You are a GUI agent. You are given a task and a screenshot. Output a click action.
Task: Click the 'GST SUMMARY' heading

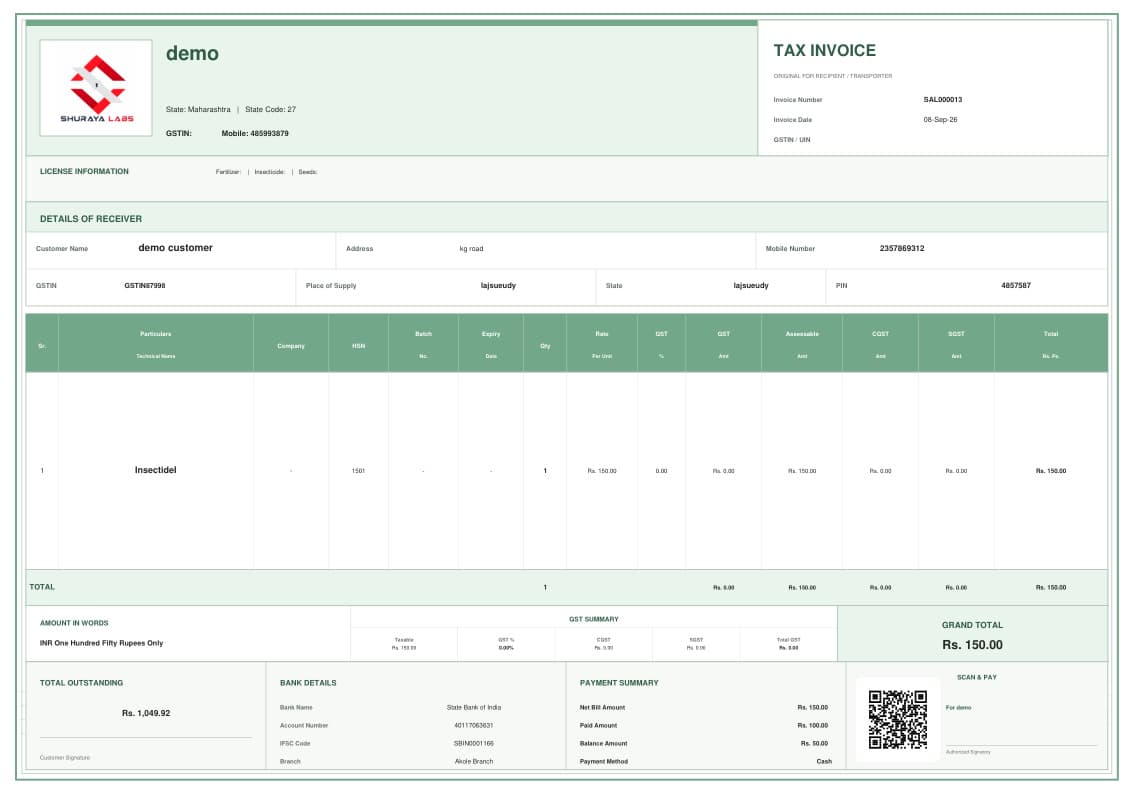593,620
